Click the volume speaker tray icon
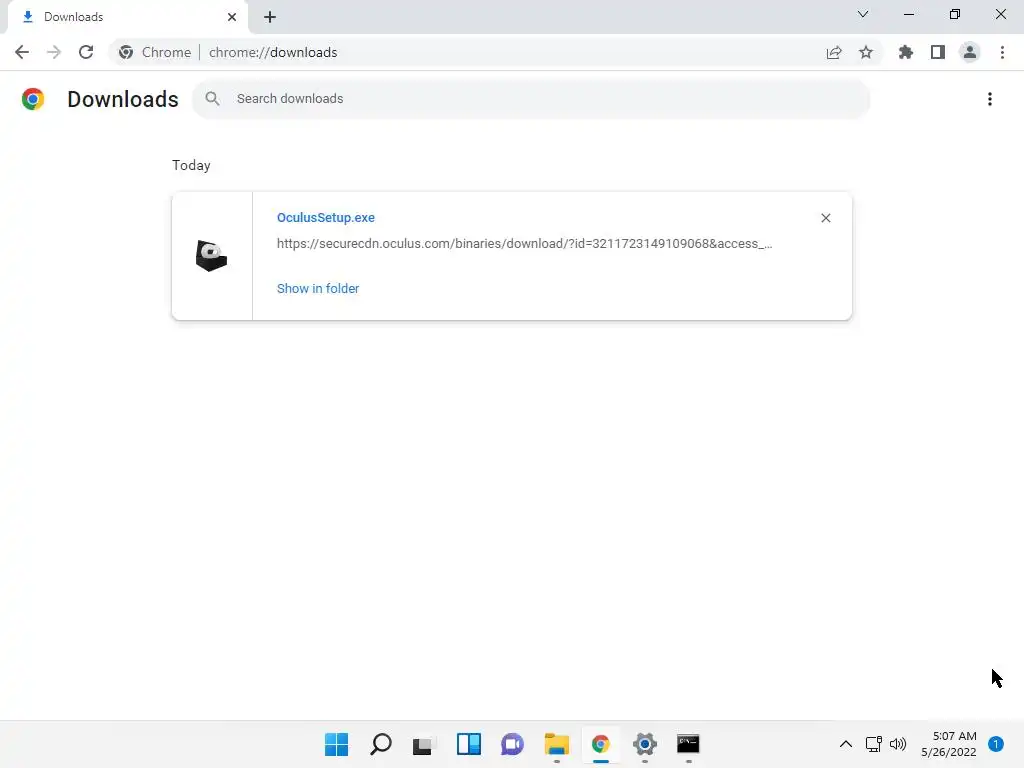Image resolution: width=1024 pixels, height=768 pixels. coord(898,744)
